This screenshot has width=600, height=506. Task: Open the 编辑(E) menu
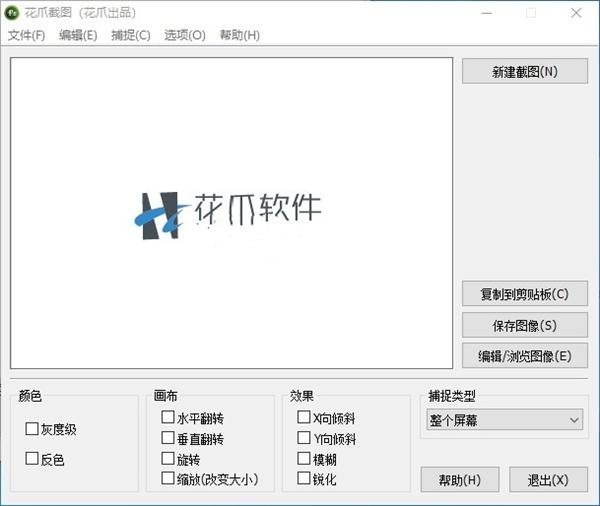(x=78, y=35)
